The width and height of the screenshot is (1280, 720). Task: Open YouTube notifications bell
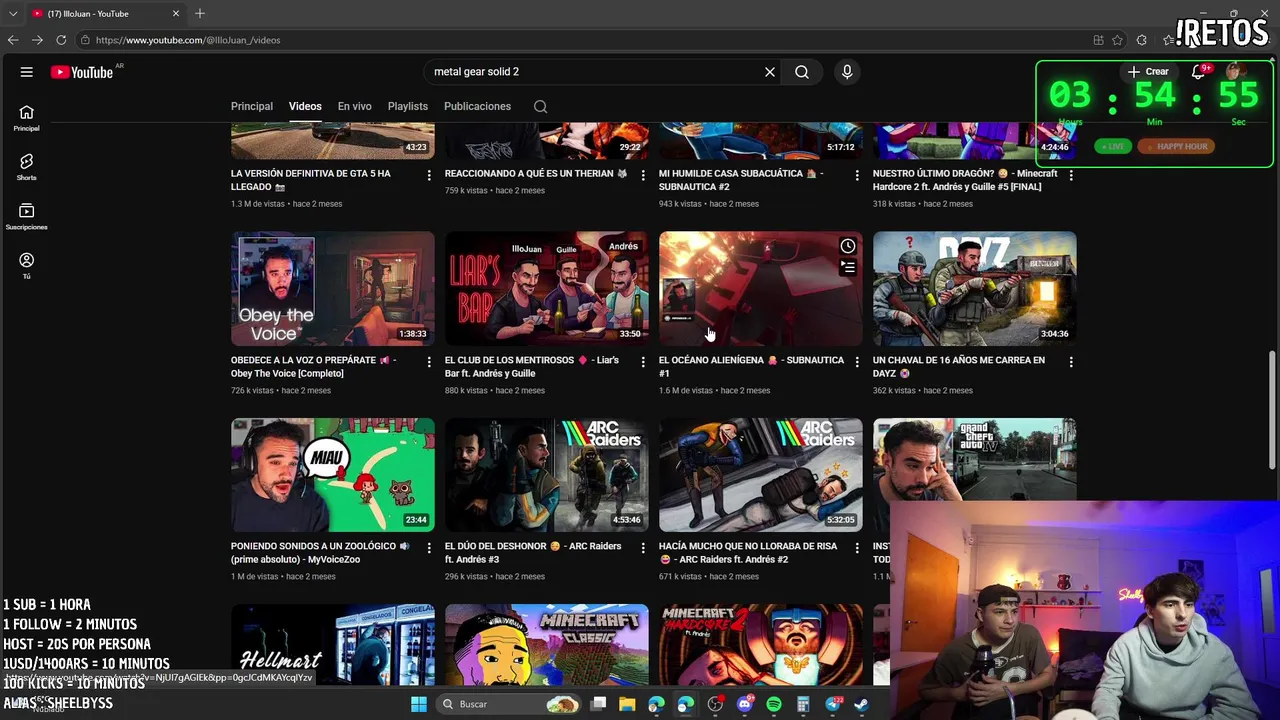[1198, 71]
